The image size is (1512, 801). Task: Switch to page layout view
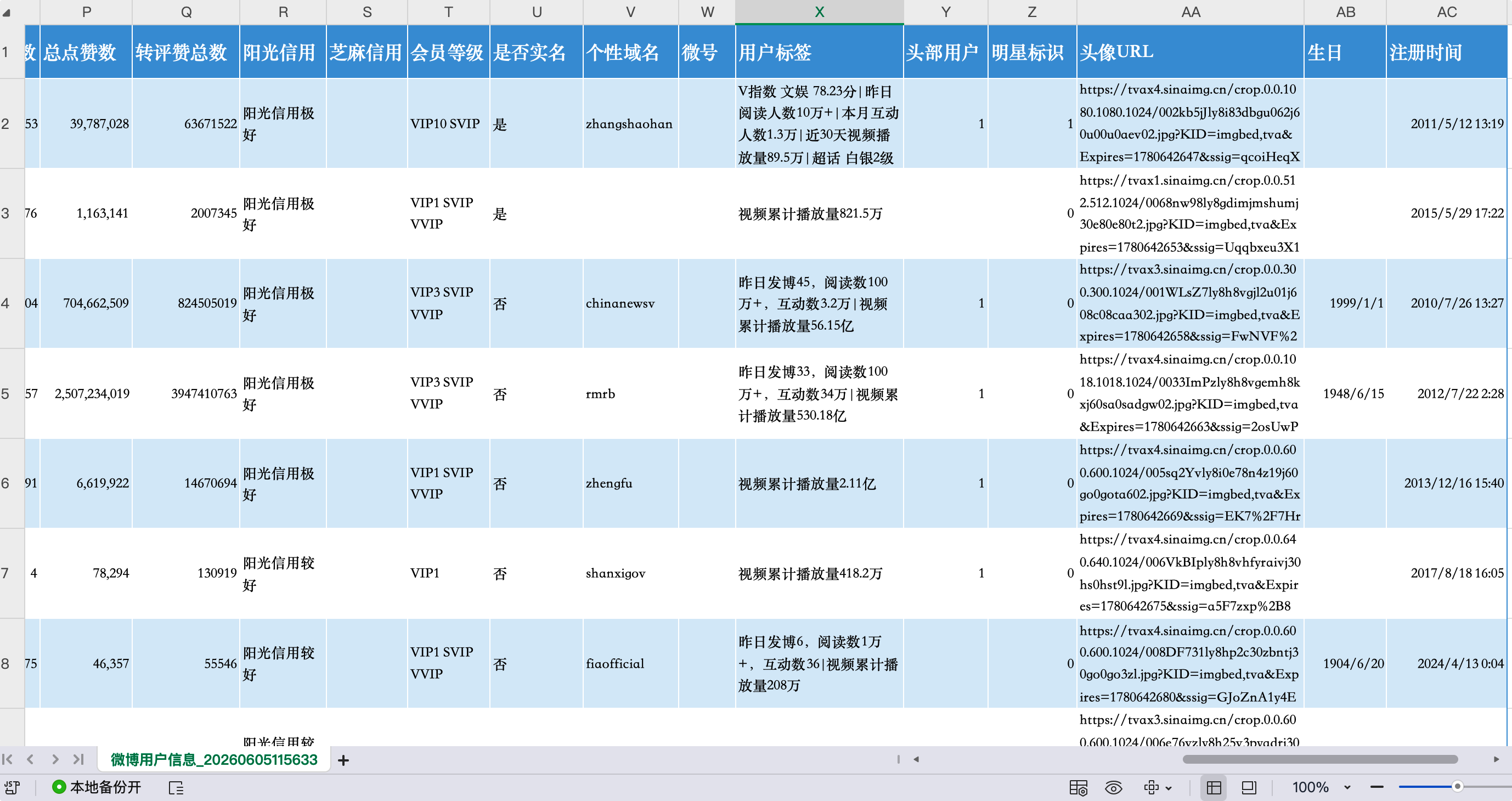tap(1249, 787)
